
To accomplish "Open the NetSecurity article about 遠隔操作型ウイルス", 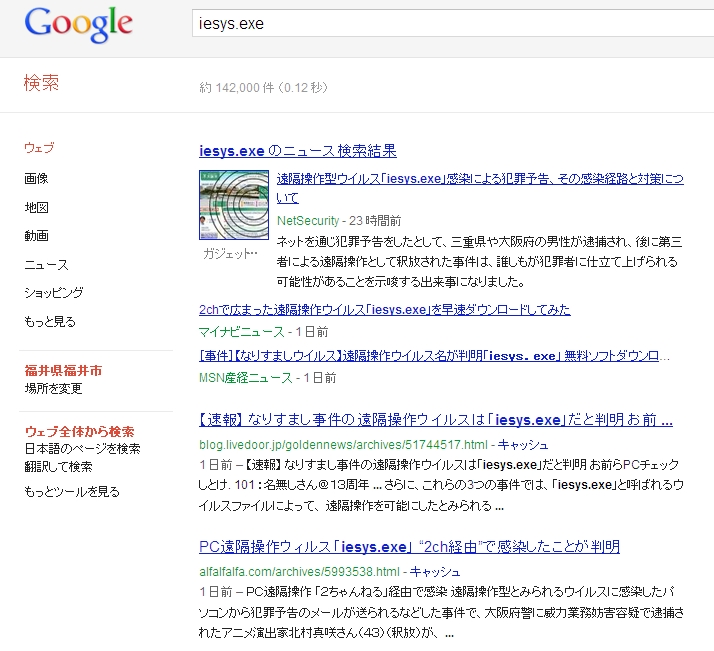I will coord(480,180).
